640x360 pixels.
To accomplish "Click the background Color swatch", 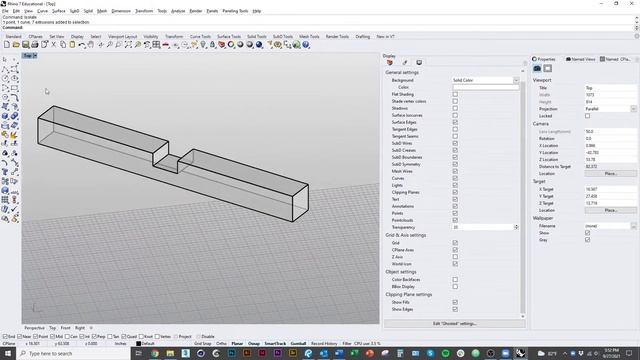I will [486, 87].
